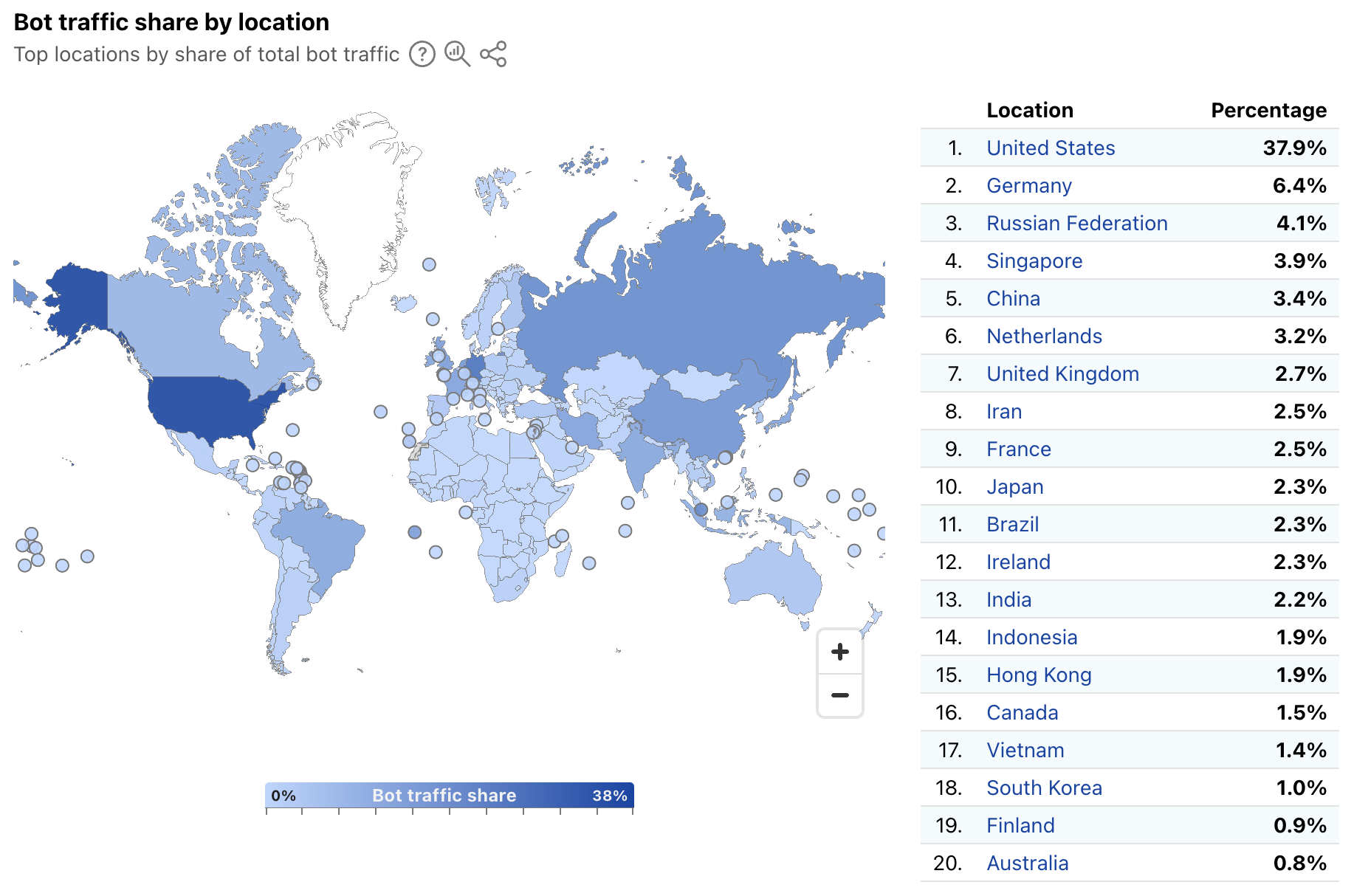Open the Brazil location link
Image resolution: width=1354 pixels, height=896 pixels.
pyautogui.click(x=1012, y=525)
